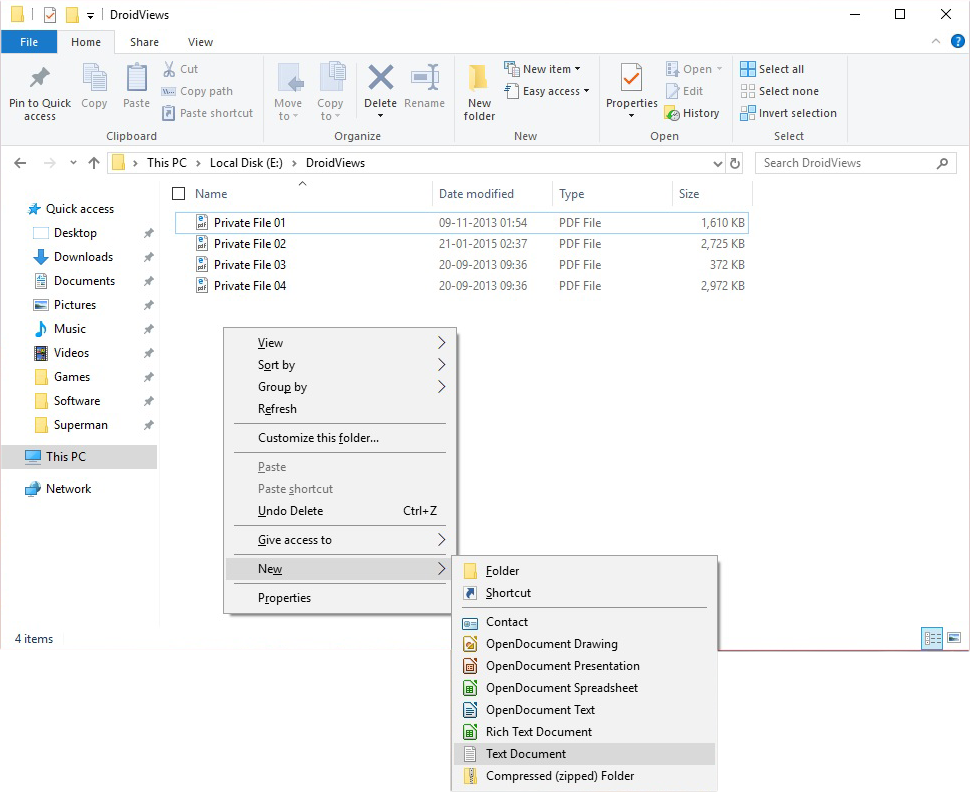
Task: Open Videos folder in sidebar
Action: click(71, 353)
